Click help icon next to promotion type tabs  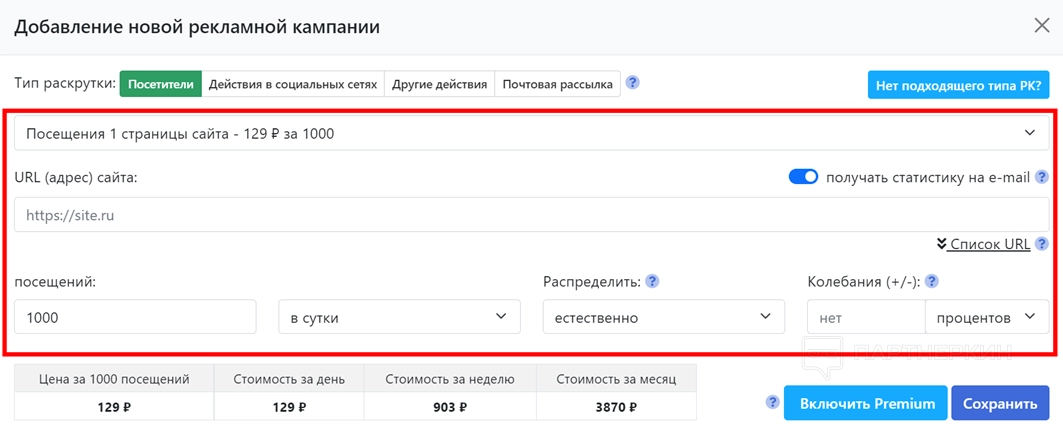pyautogui.click(x=633, y=83)
